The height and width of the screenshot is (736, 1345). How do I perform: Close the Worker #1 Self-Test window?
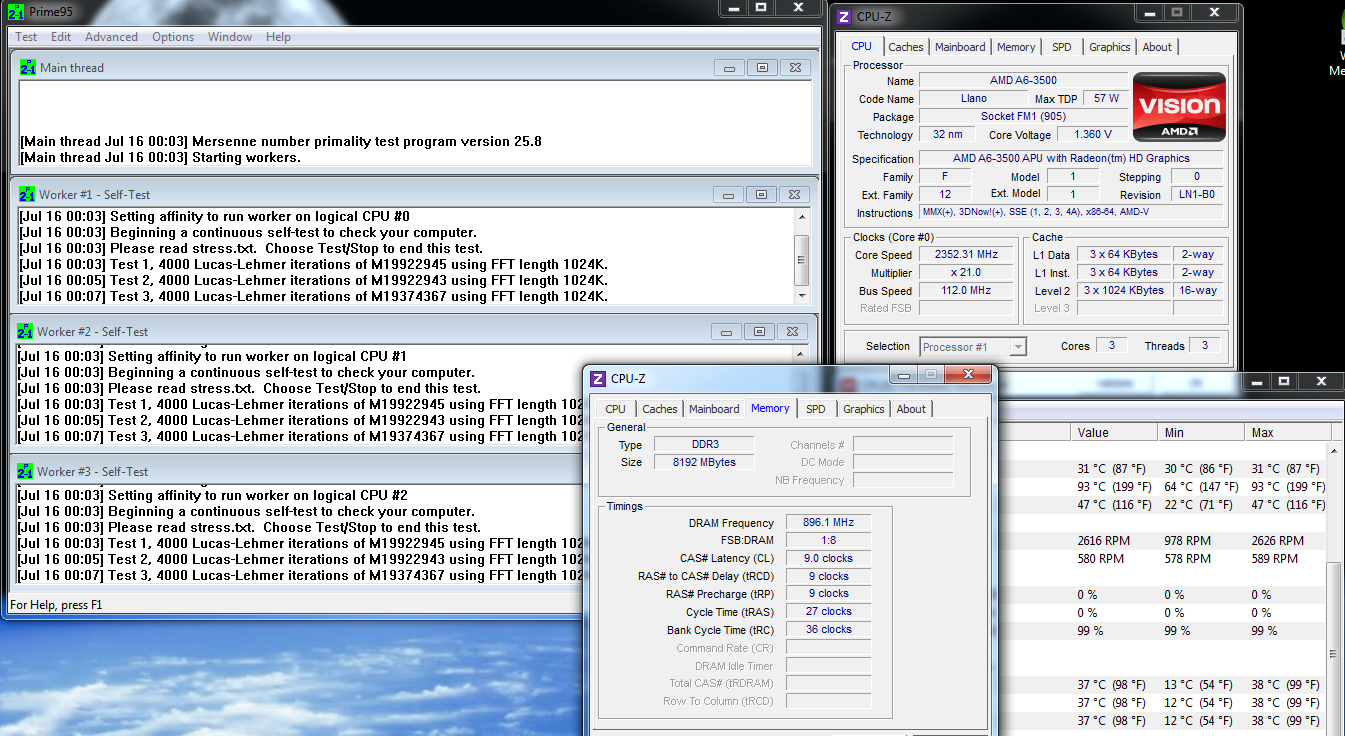(x=794, y=194)
